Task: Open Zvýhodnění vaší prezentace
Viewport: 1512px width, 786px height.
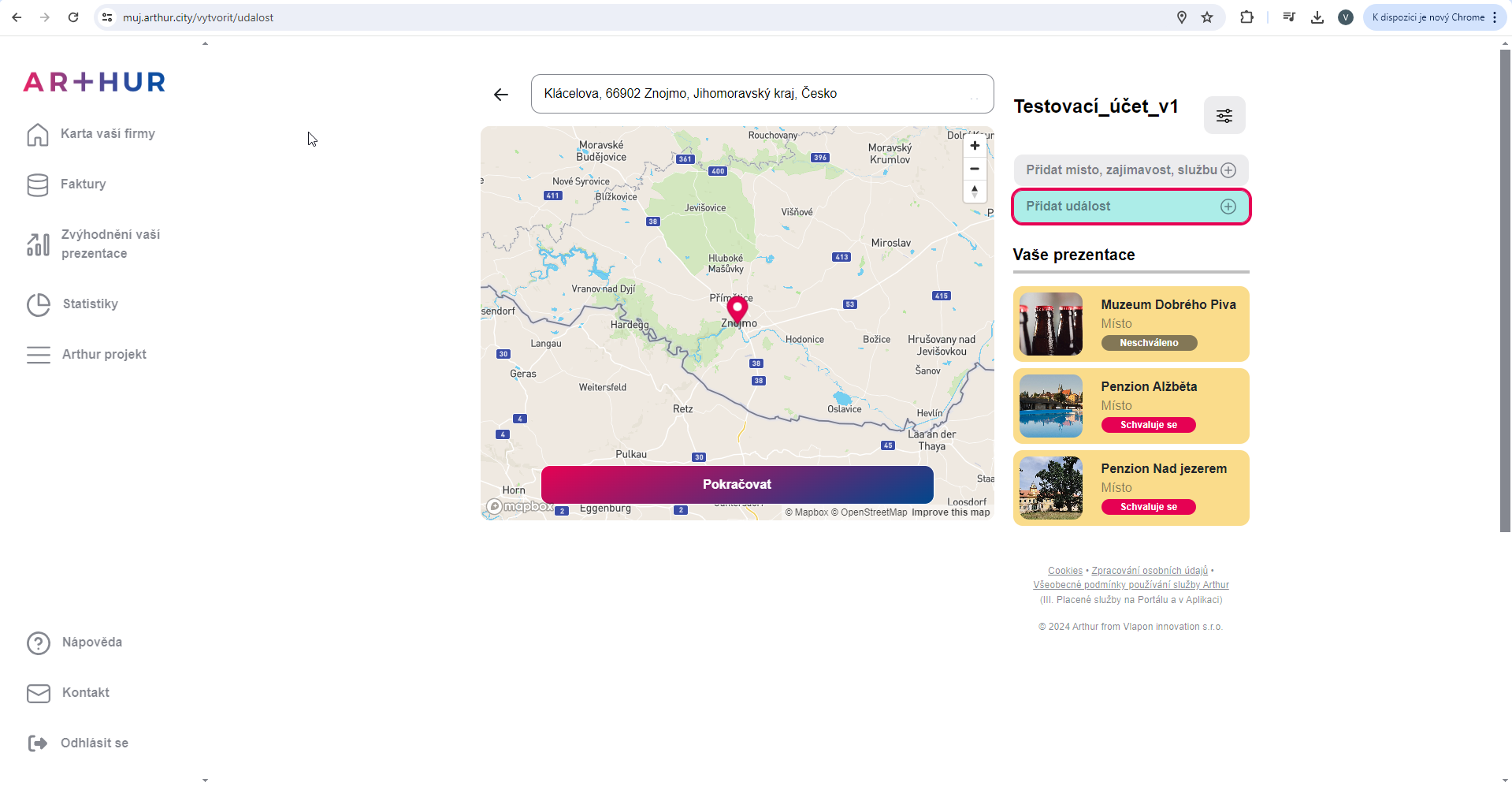Action: click(110, 244)
